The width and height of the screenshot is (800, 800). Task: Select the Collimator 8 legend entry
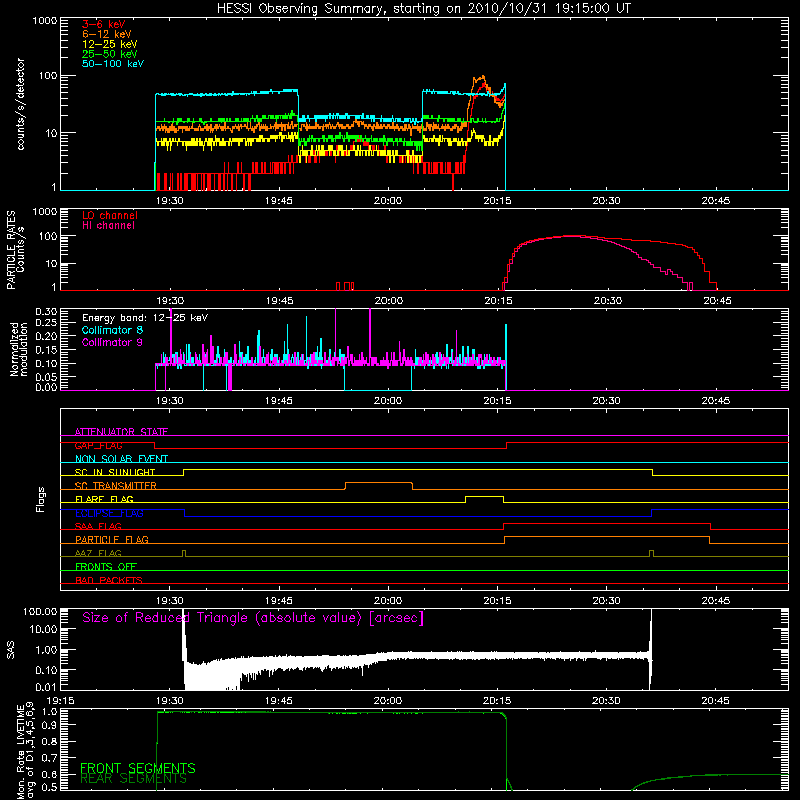pyautogui.click(x=112, y=330)
